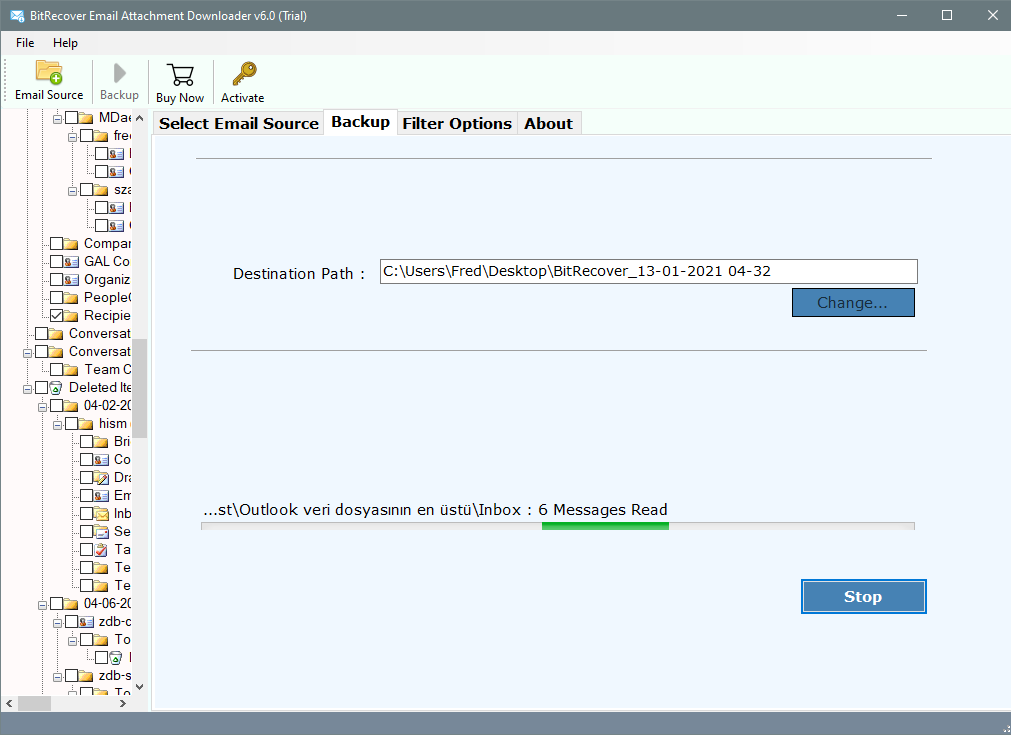Click the Backup play arrow icon
The width and height of the screenshot is (1011, 735).
pos(119,73)
